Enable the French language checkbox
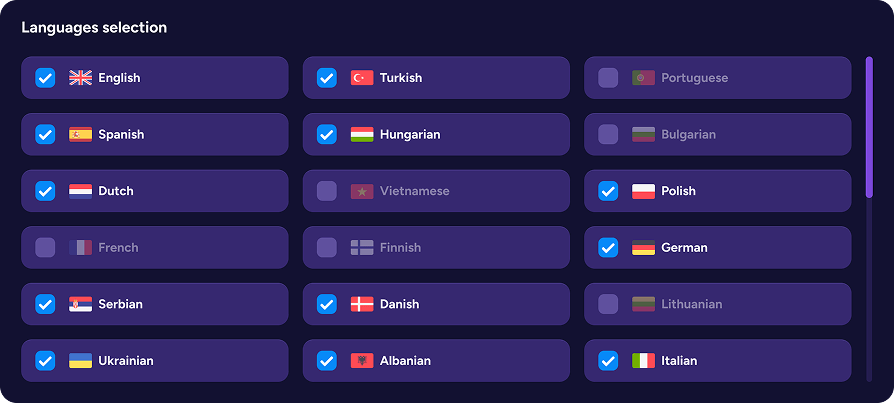This screenshot has width=894, height=403. (x=45, y=248)
